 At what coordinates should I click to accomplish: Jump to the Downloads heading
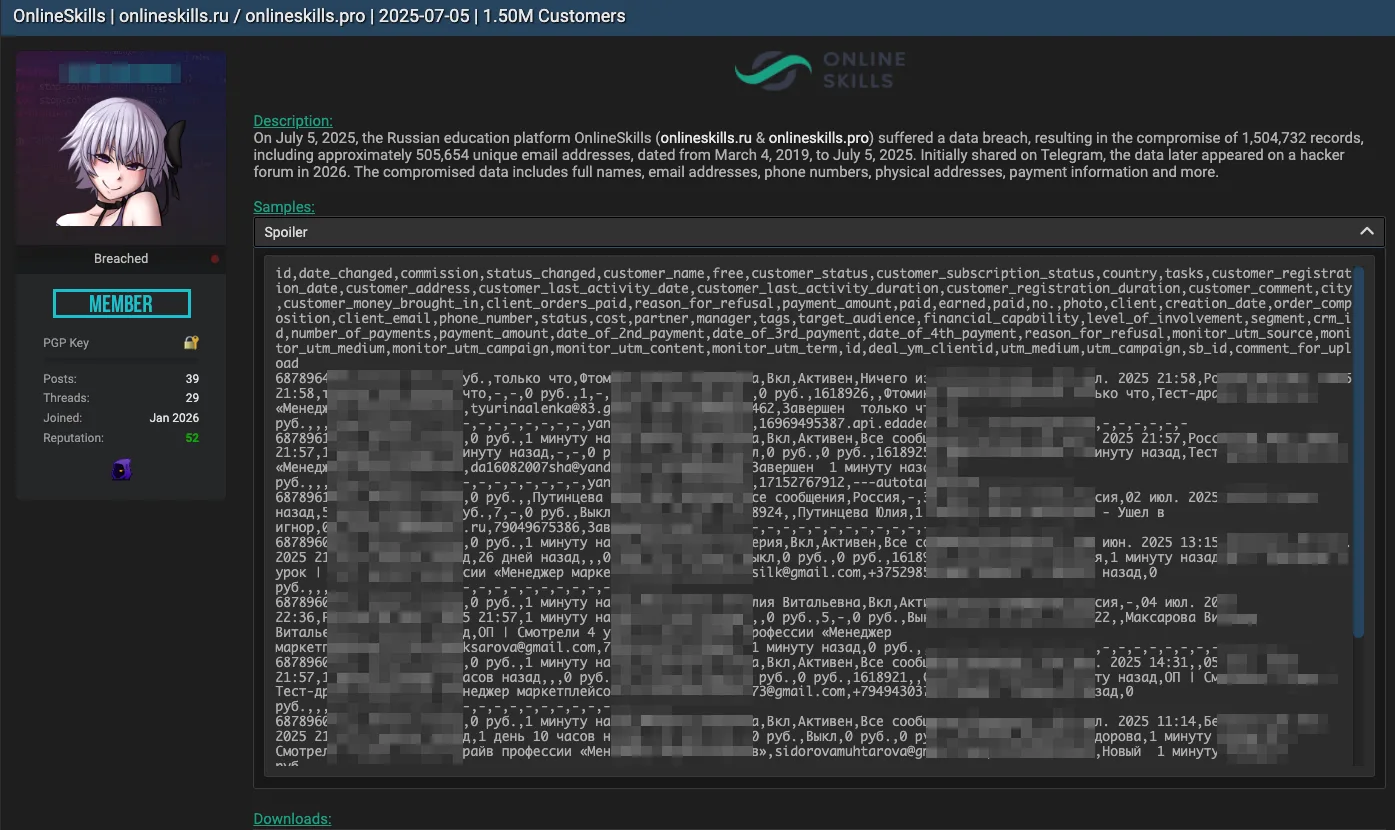tap(292, 819)
